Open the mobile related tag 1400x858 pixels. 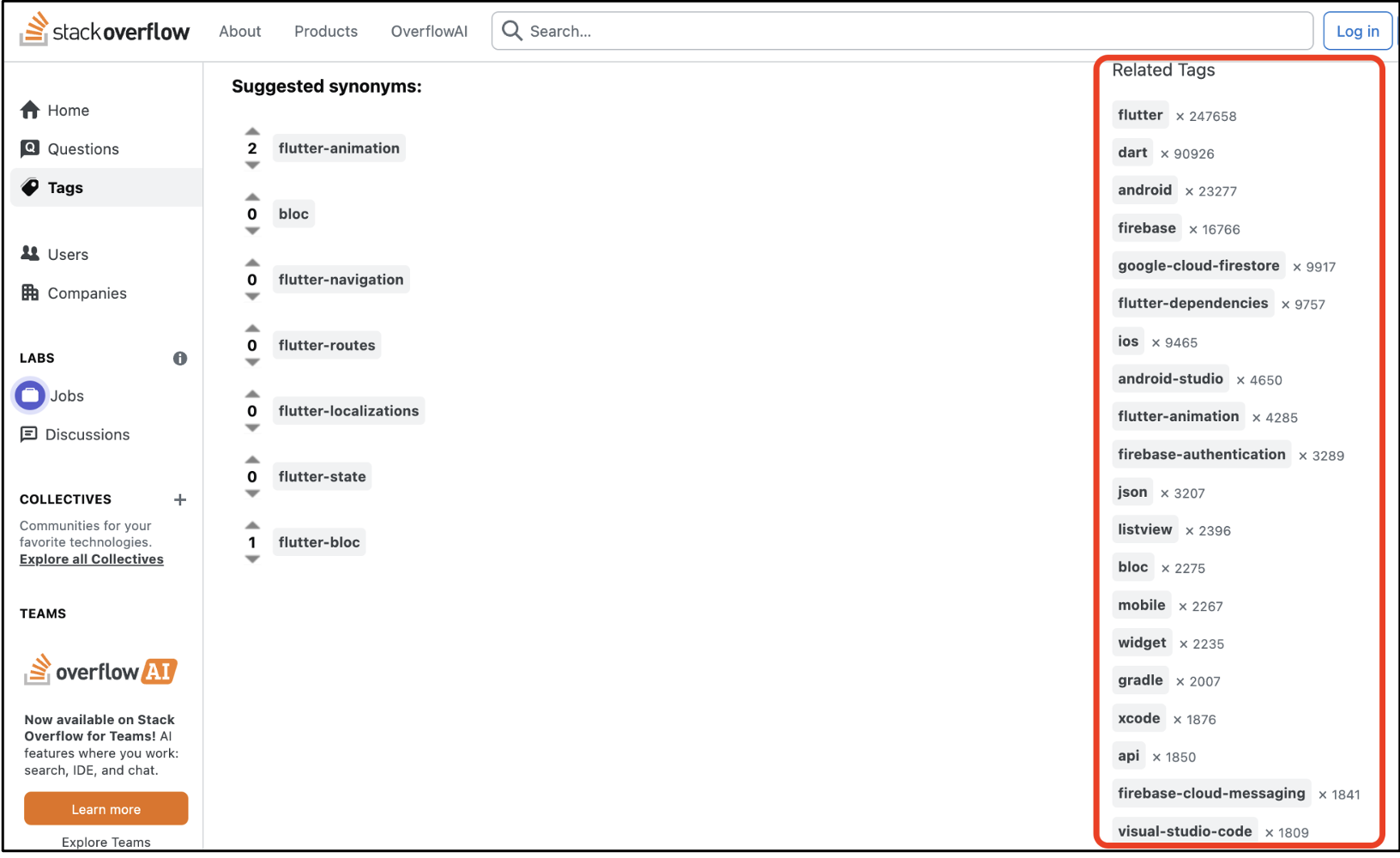point(1142,605)
